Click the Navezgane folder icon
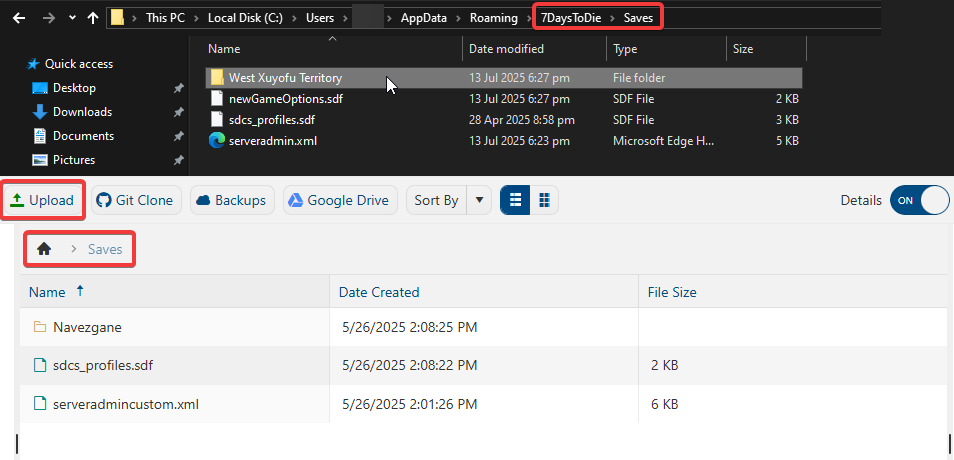Screen dimensions: 954x460 click(40, 327)
